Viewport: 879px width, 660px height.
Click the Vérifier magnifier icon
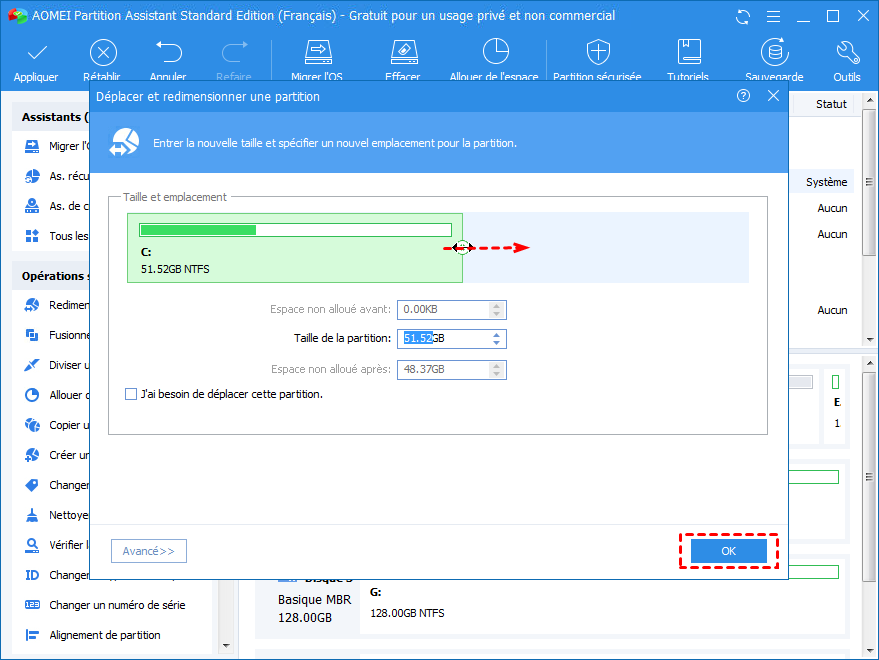click(32, 545)
